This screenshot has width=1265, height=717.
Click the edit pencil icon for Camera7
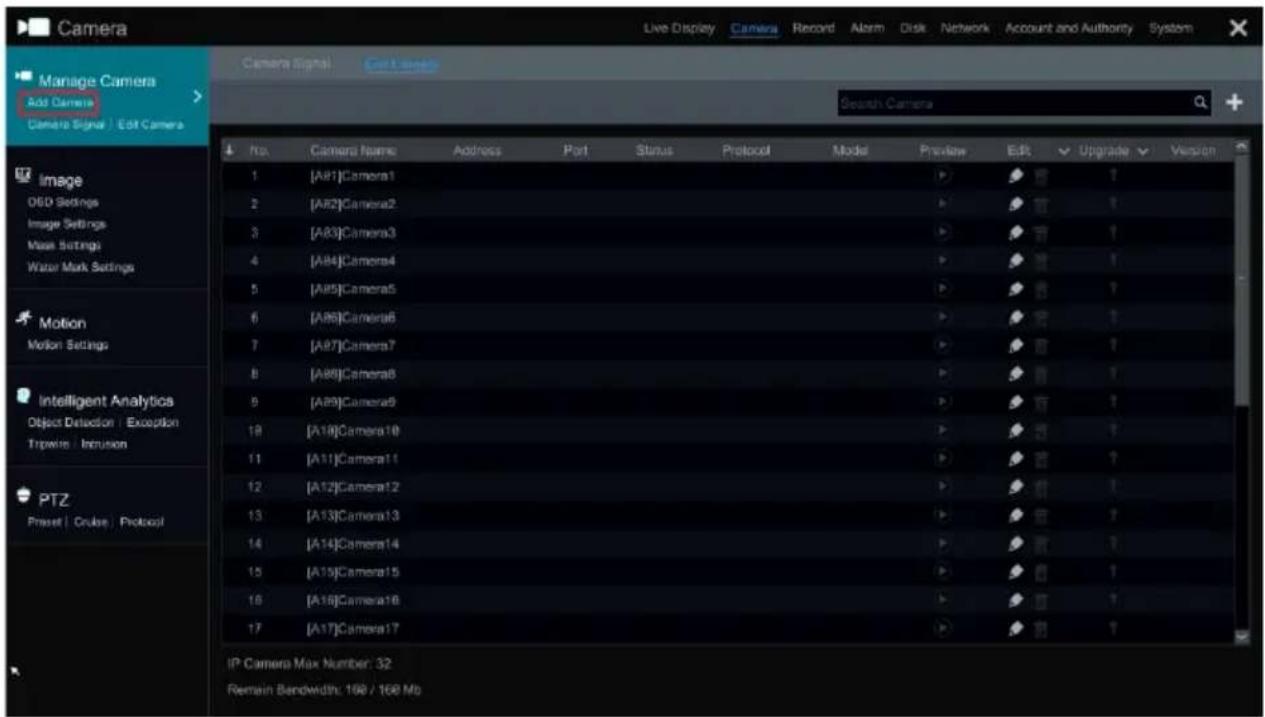coord(1015,344)
